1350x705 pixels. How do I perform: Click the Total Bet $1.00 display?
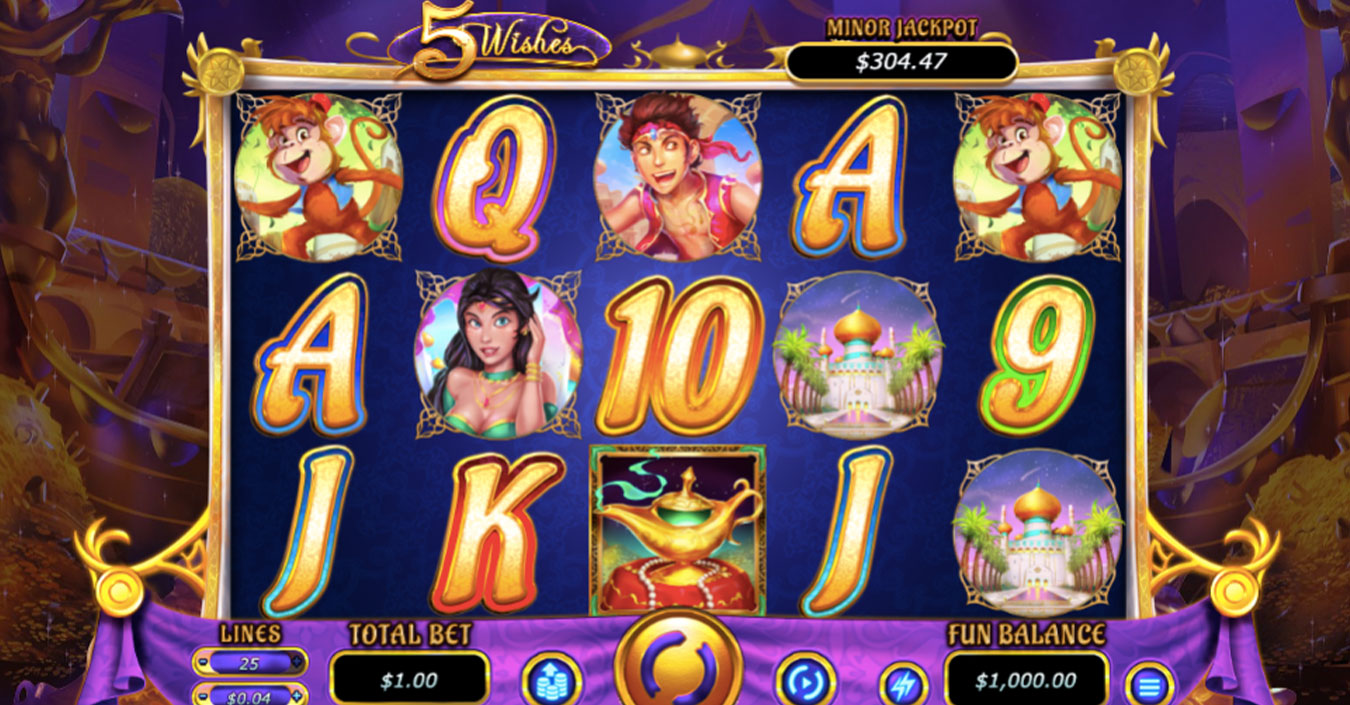pos(409,680)
